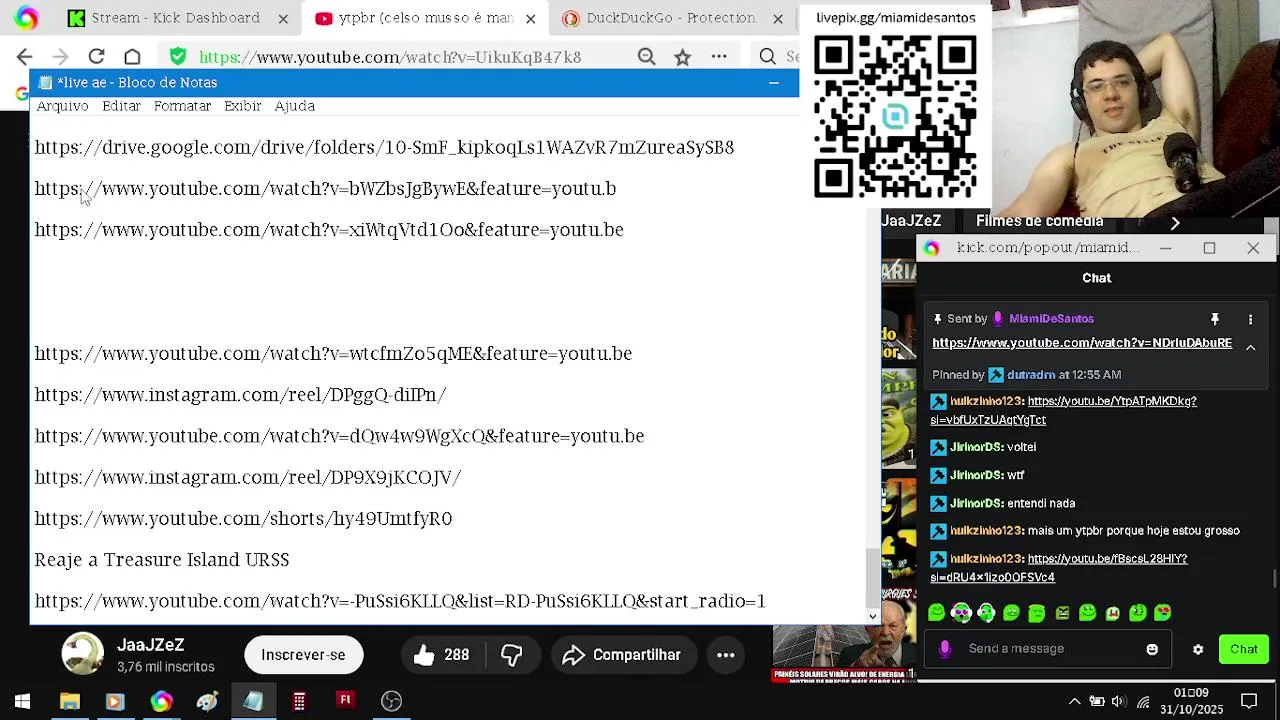Click the first green emote in row

936,613
